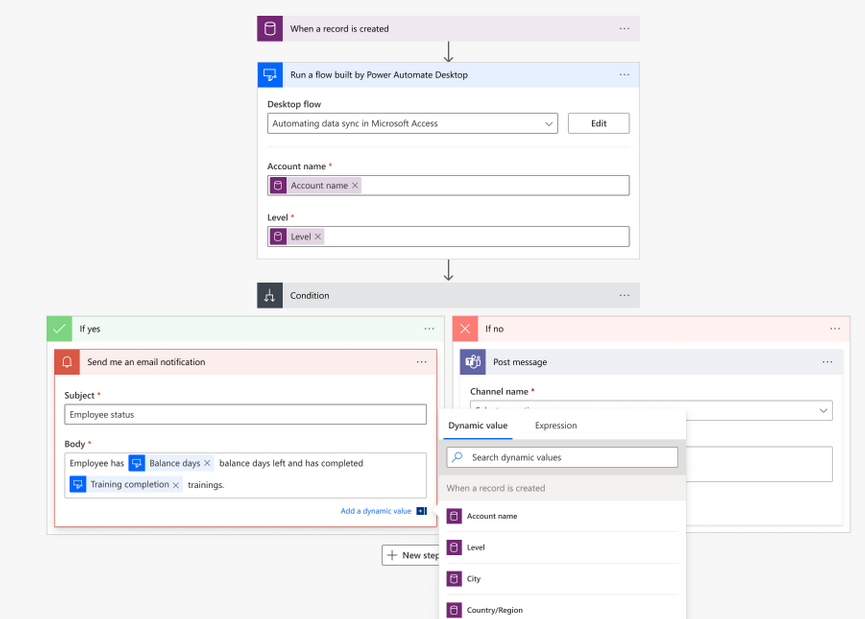Click the 'Post message' step title
Viewport: 865px width, 619px height.
point(520,362)
